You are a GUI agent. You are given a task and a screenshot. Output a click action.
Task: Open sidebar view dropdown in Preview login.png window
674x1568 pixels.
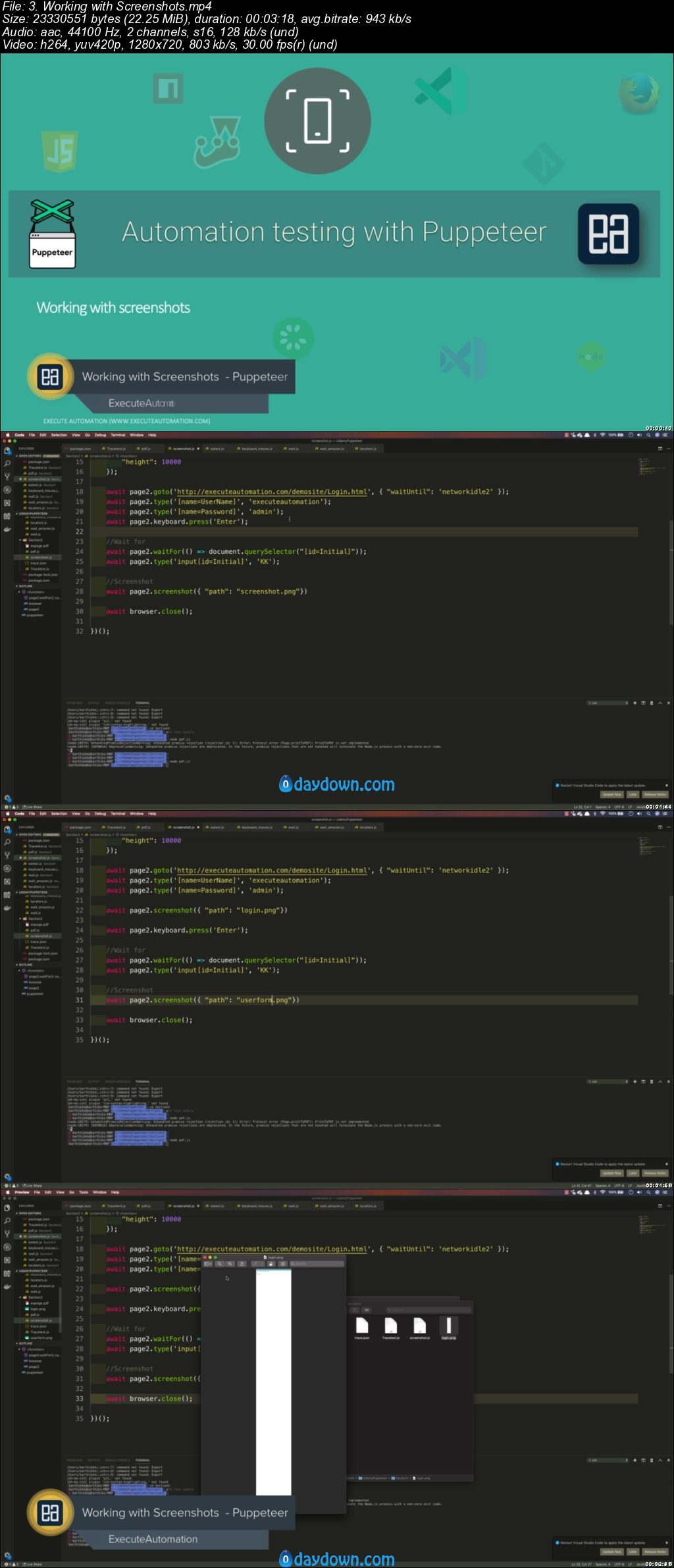coord(208,1264)
